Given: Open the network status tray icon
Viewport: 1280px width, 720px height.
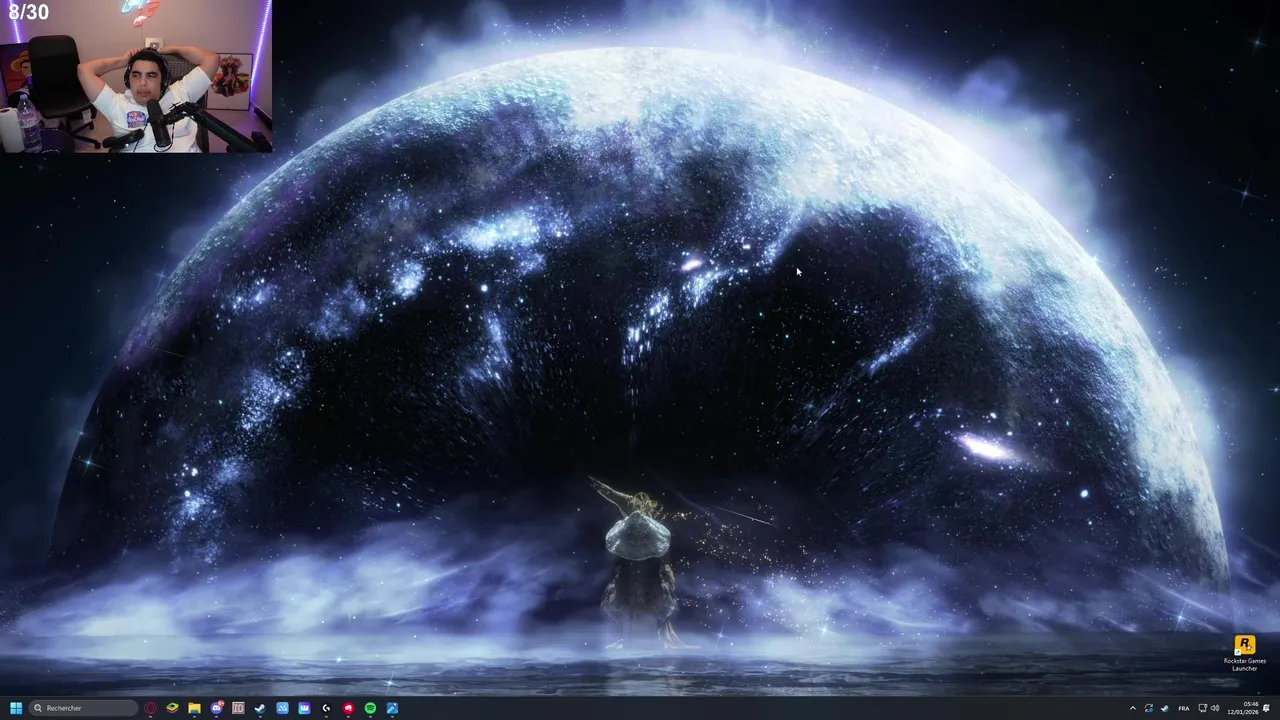Looking at the screenshot, I should click(1202, 708).
